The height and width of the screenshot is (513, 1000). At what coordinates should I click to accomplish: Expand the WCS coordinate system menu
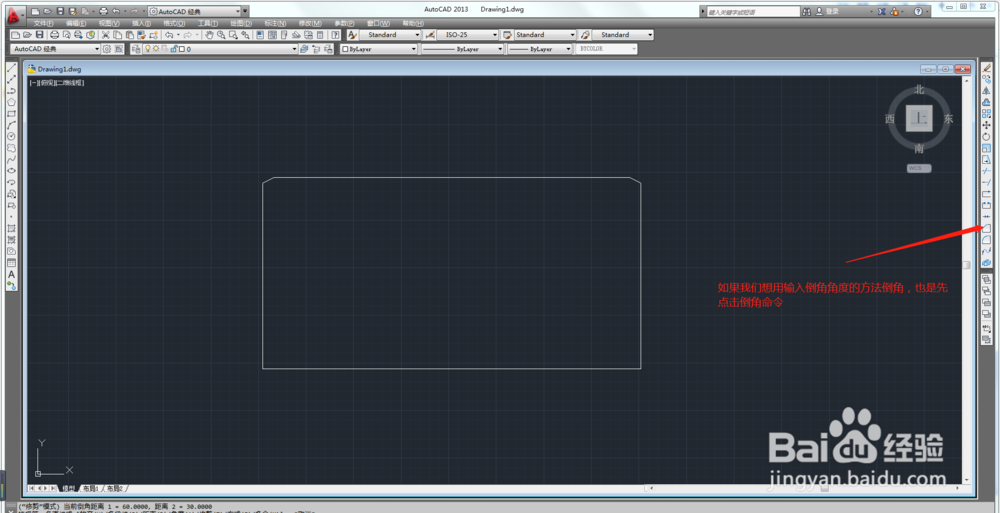919,168
